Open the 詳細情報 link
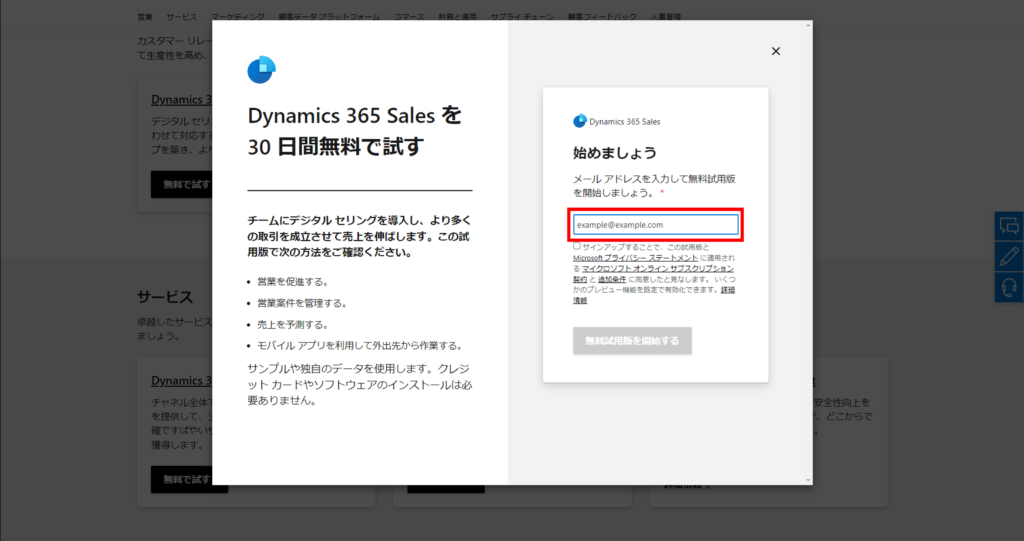Screen dimensions: 1024x541 [x=728, y=289]
